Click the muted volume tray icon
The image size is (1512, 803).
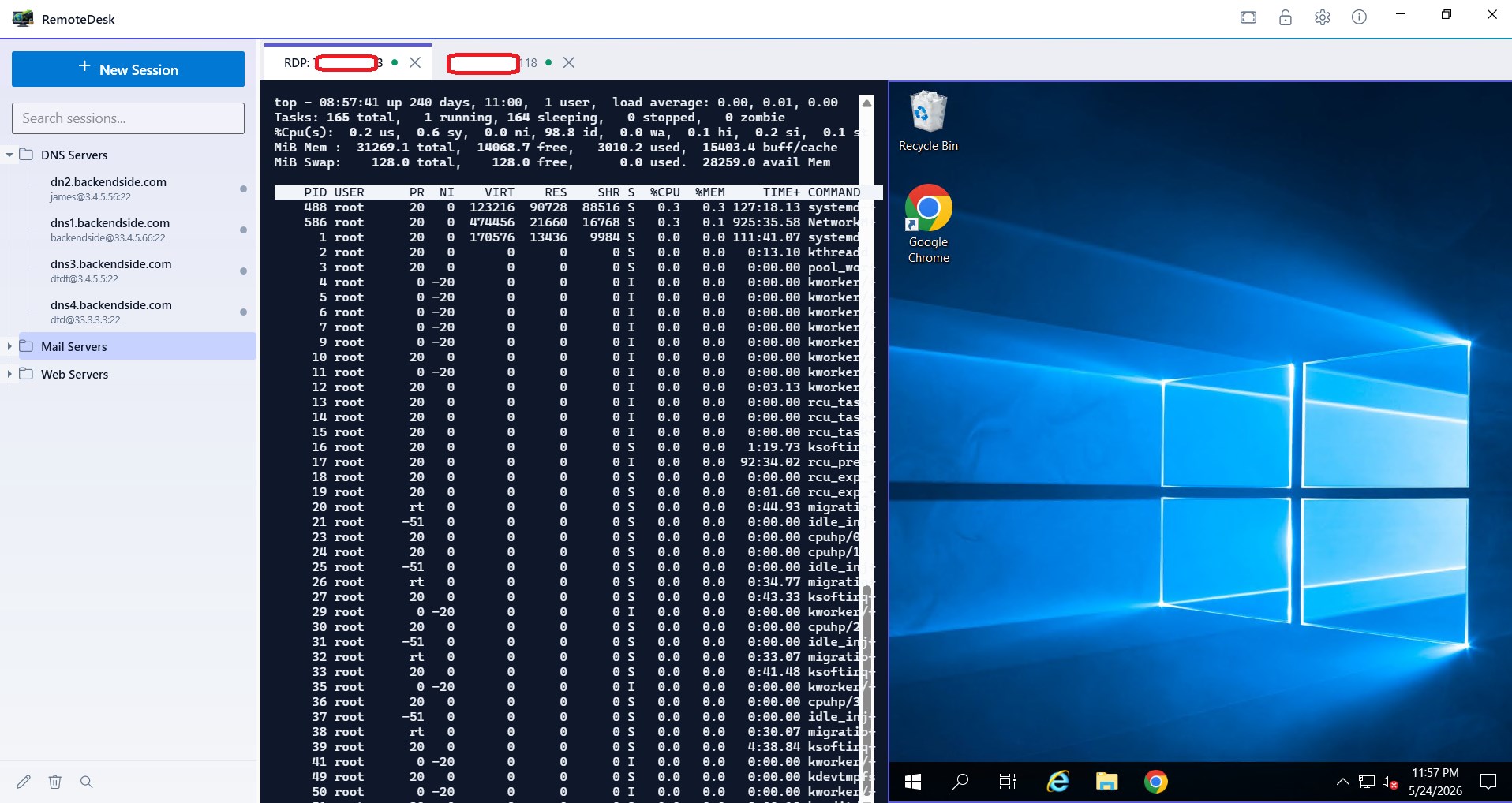[x=1390, y=782]
